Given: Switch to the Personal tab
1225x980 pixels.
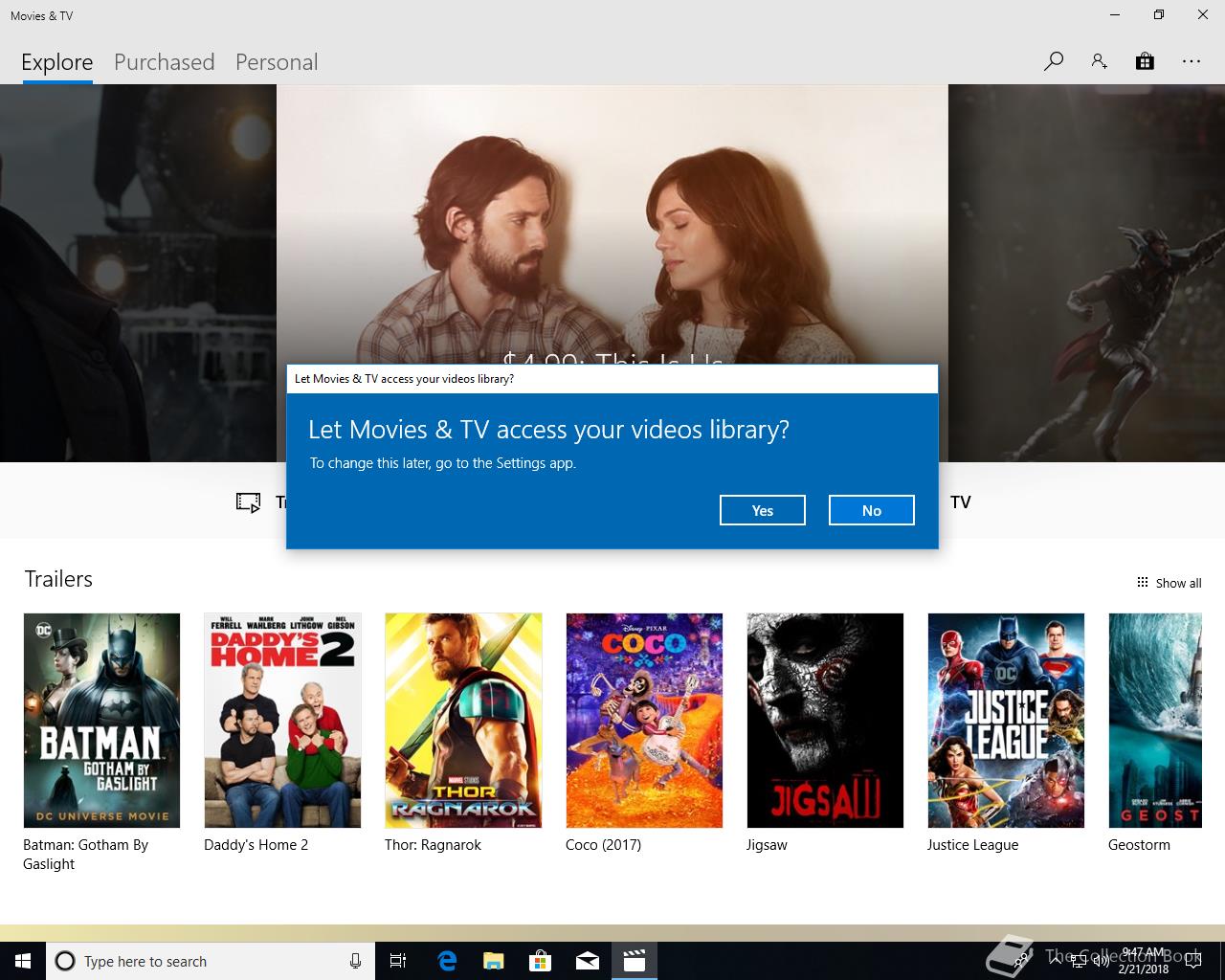Looking at the screenshot, I should click(x=277, y=62).
